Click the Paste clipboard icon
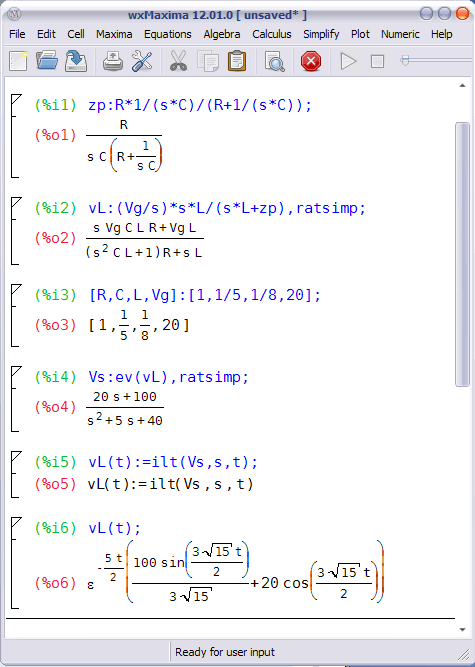Viewport: 475px width, 667px height. 237,61
